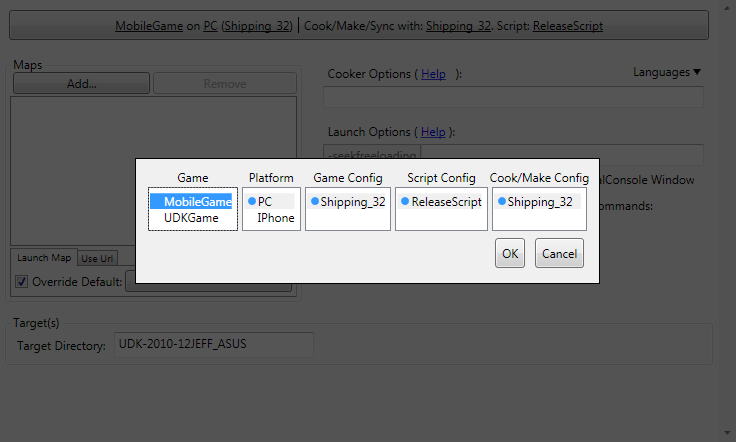Open the Languages dropdown
736x442 pixels.
coord(667,72)
